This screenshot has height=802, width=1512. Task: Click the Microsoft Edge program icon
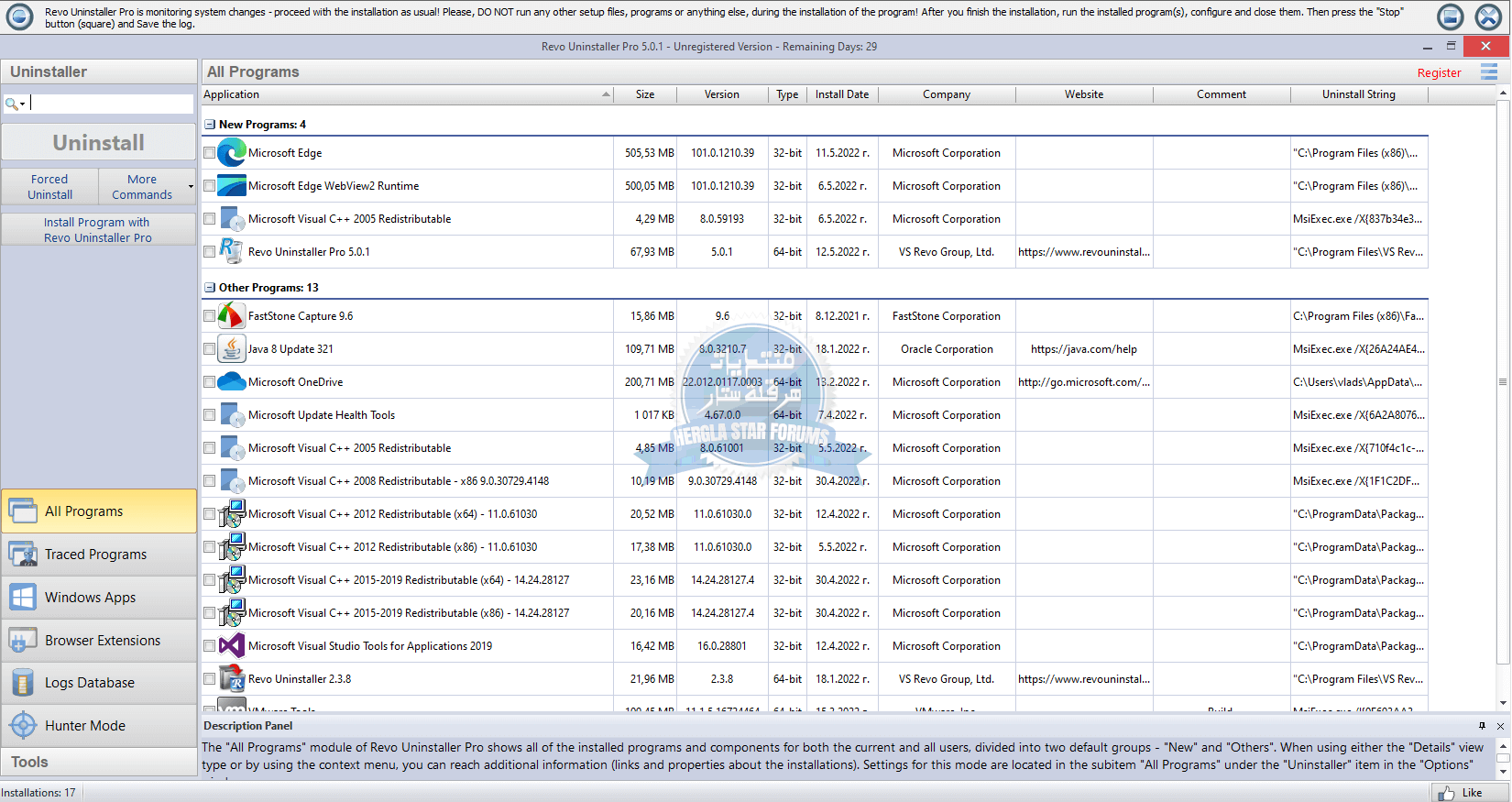(232, 153)
